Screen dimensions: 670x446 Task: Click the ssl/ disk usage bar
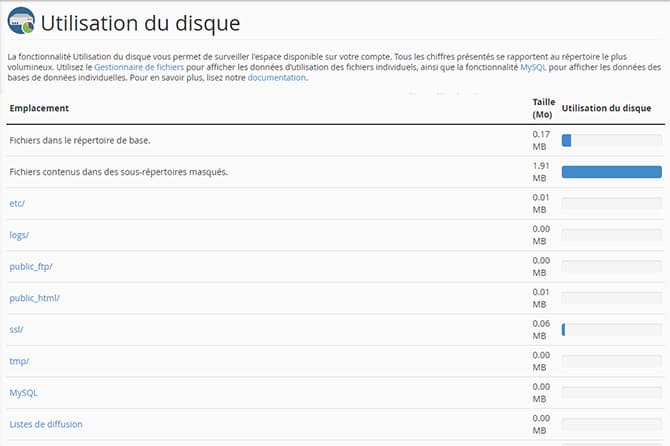(x=611, y=329)
